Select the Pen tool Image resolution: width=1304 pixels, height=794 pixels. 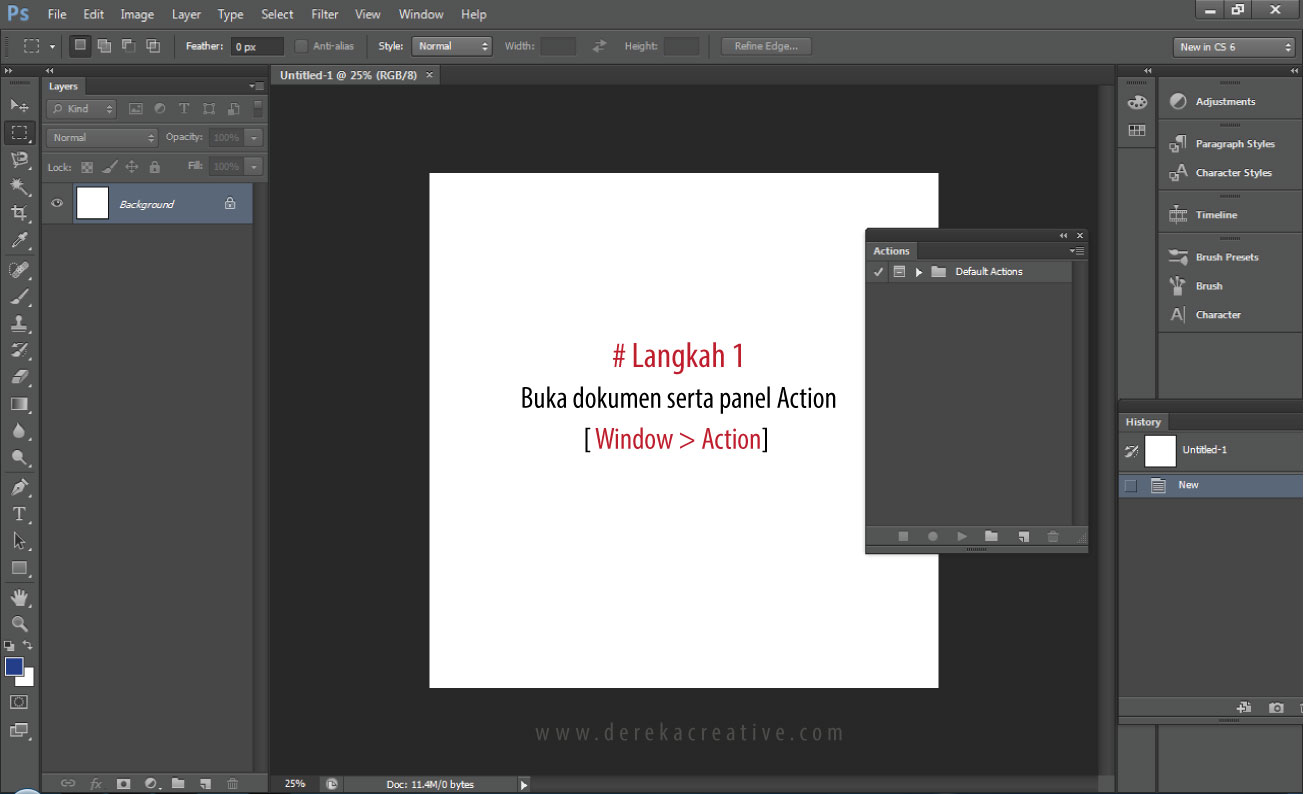(x=19, y=487)
